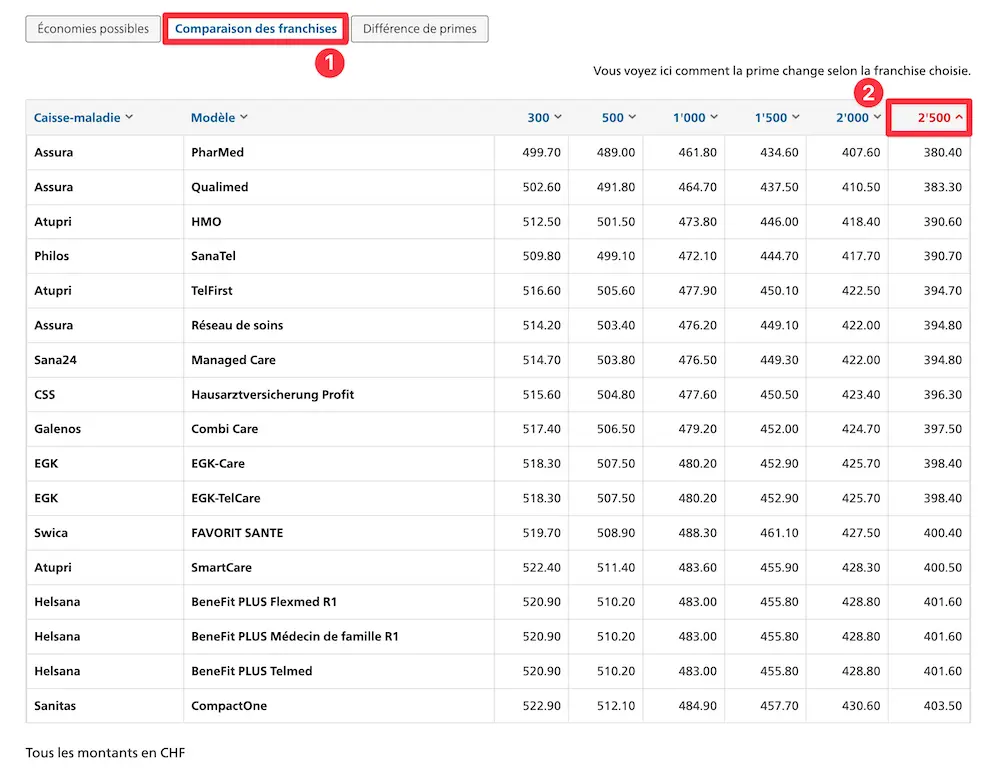Screen dimensions: 1000x775
Task: Select Helsana BeneFit PLUS Telmed model
Action: pos(251,671)
